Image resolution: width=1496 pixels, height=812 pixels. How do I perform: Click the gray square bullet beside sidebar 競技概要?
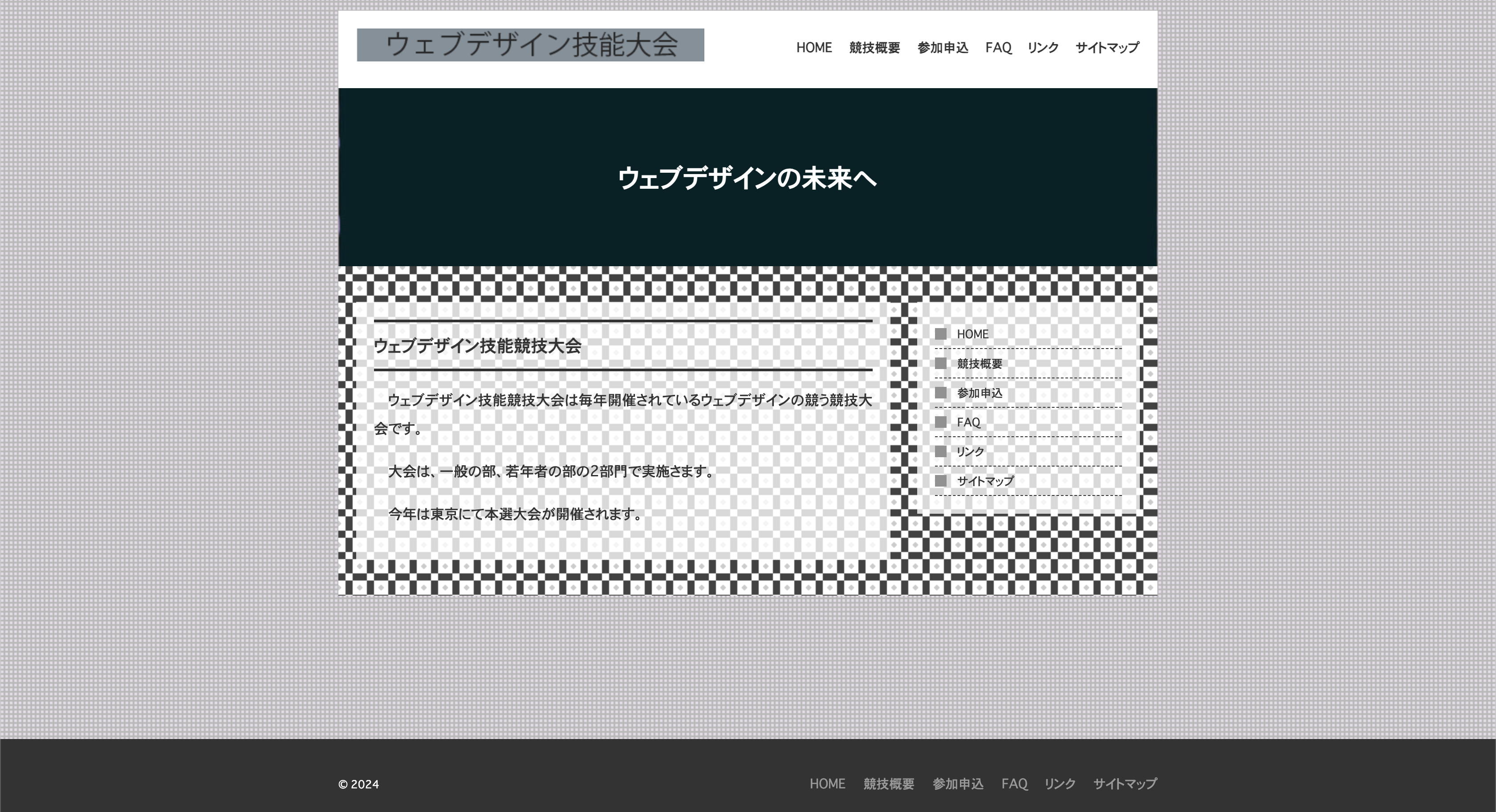[941, 364]
